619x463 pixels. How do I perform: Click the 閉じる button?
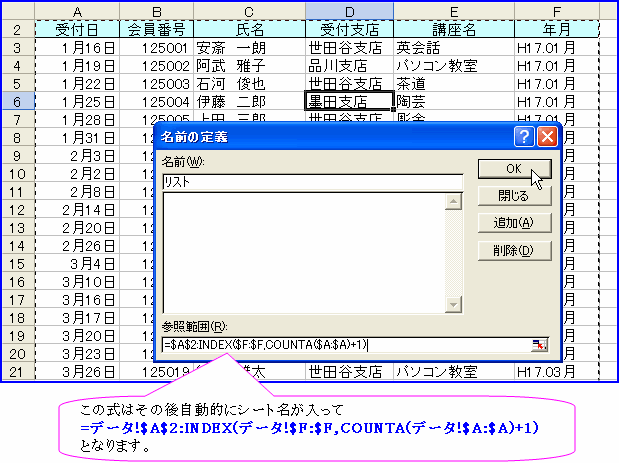[x=514, y=196]
